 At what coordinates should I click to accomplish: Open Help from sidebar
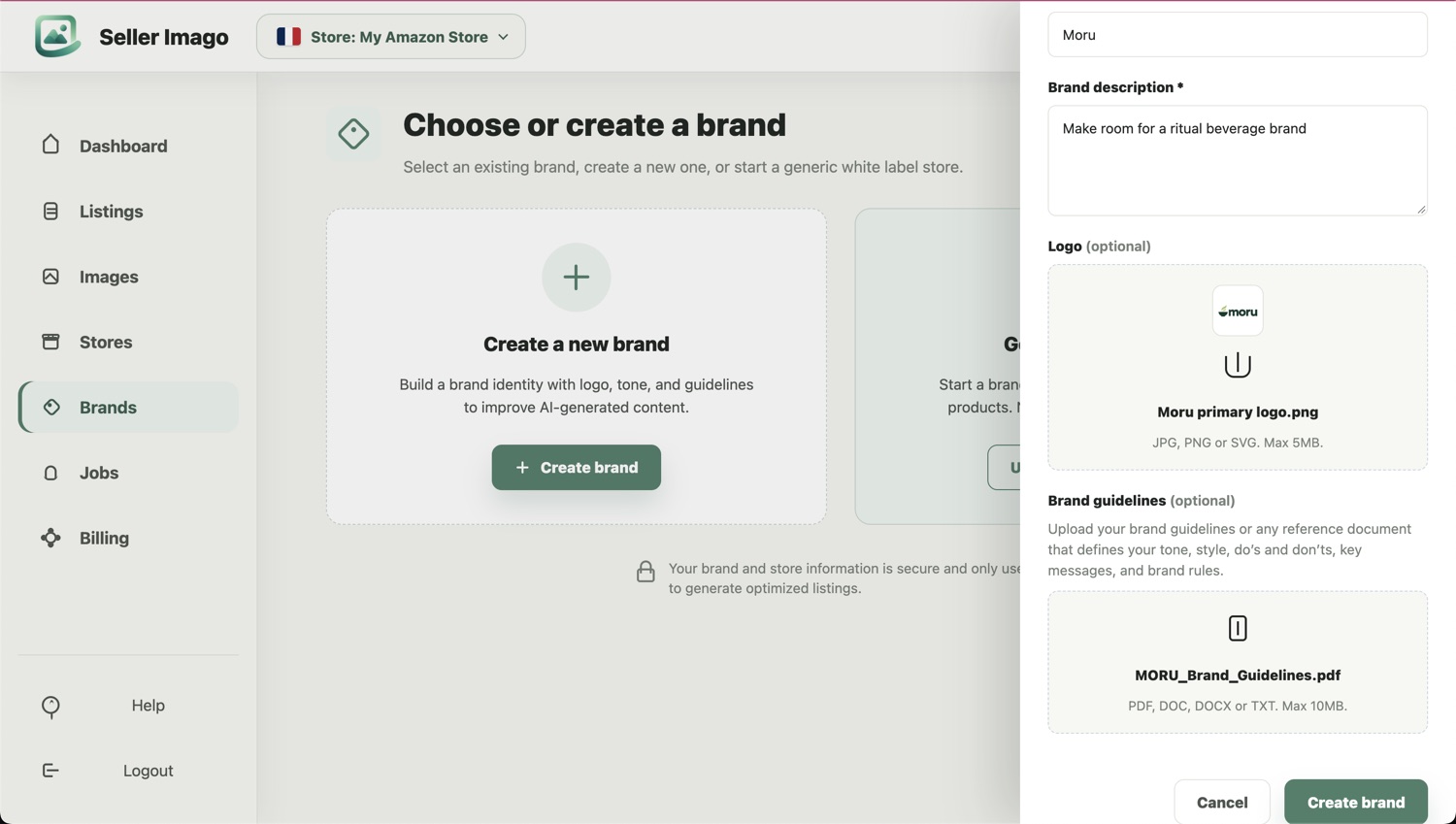coord(129,706)
